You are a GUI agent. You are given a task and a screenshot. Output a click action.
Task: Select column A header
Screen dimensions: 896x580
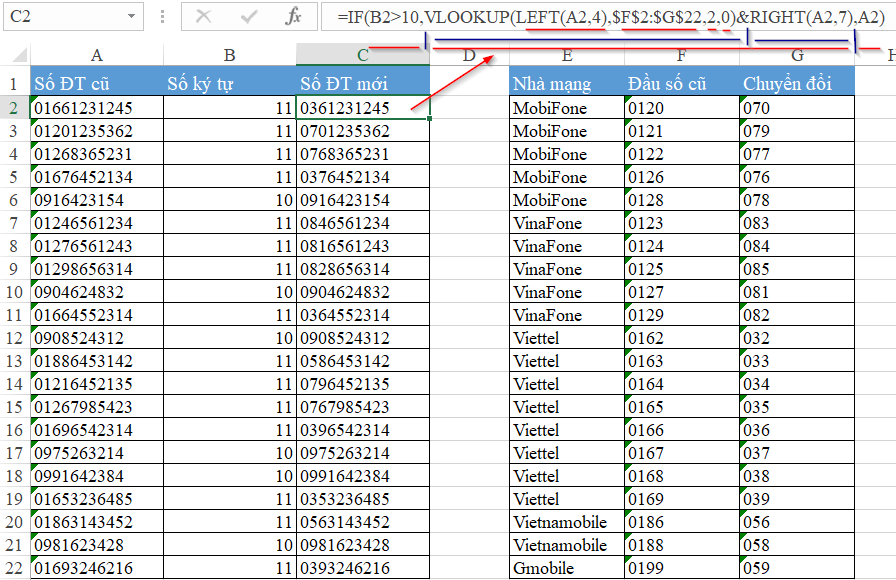(97, 56)
